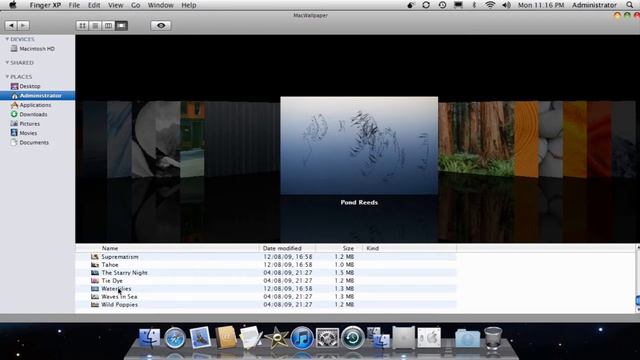Open the View menu
Viewport: 640px width, 360px height.
(x=116, y=5)
